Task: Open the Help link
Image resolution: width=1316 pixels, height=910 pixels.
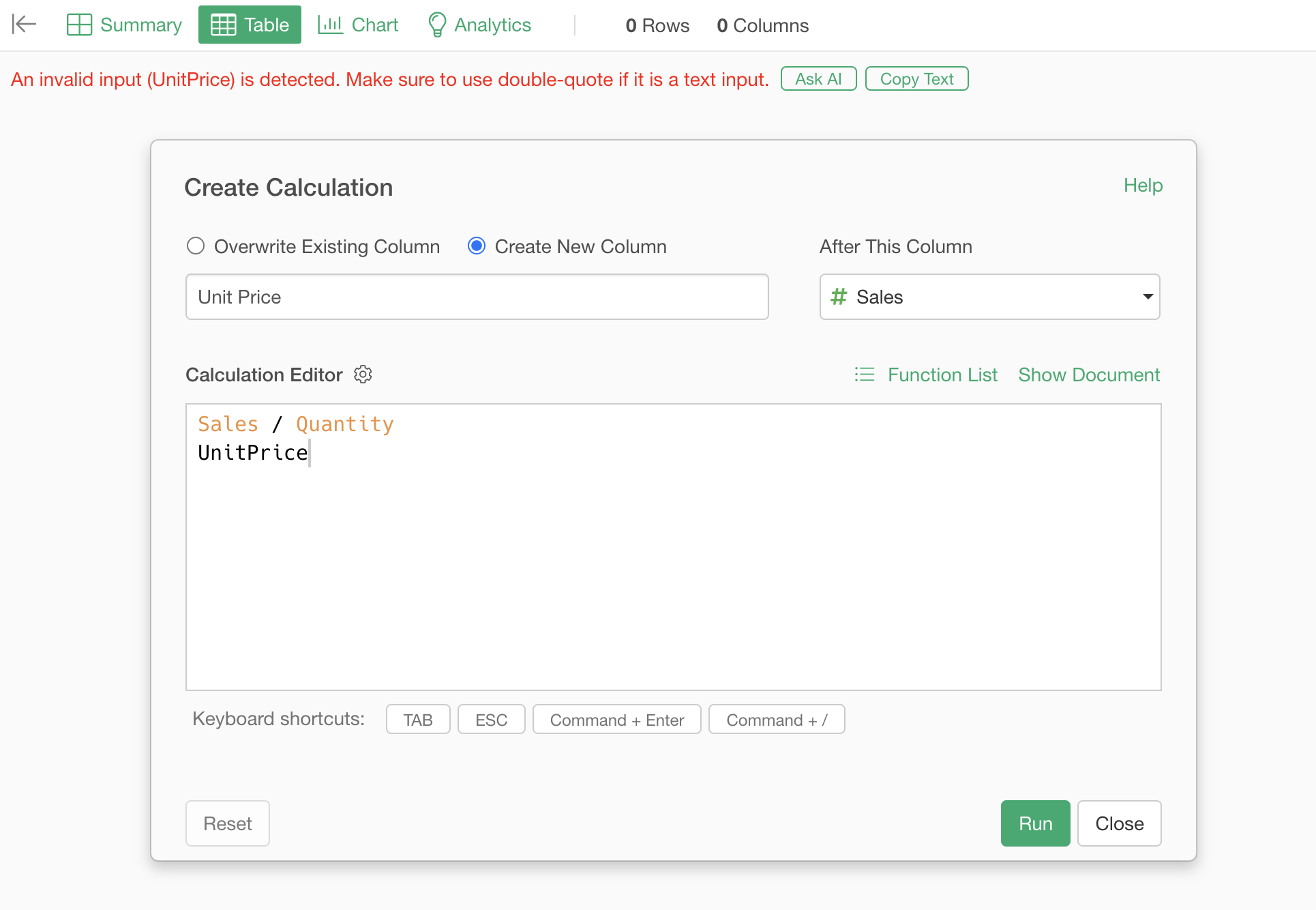Action: (x=1143, y=186)
